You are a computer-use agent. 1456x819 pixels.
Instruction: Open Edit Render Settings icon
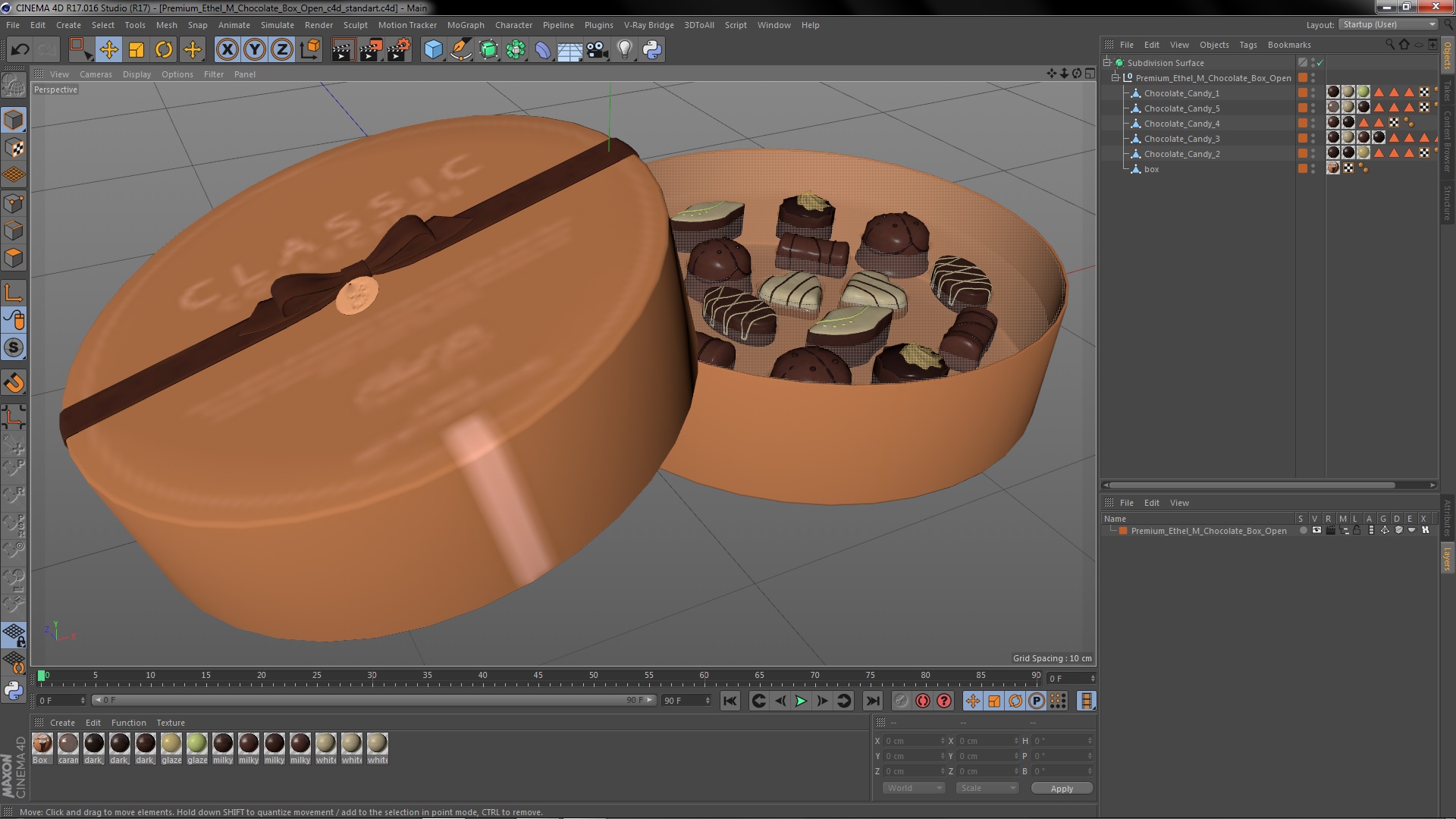[x=398, y=50]
